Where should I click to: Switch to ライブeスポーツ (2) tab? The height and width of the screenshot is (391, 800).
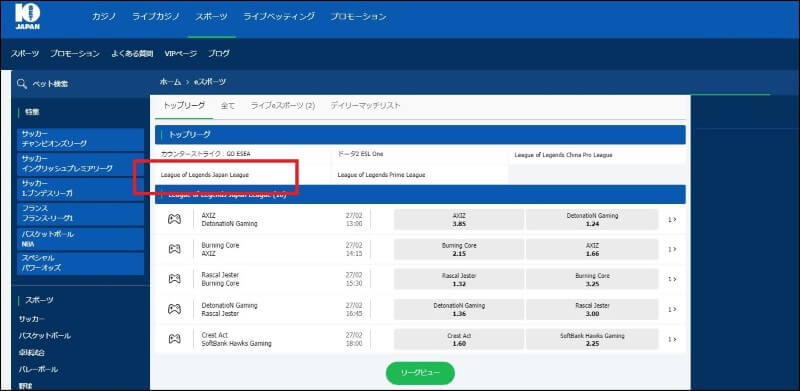click(283, 106)
